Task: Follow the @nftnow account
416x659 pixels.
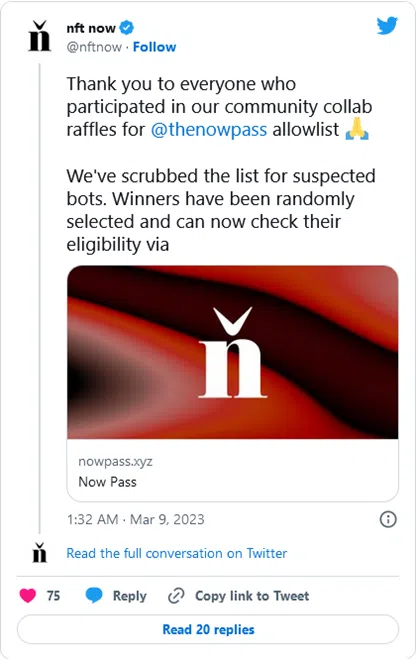Action: coord(154,47)
